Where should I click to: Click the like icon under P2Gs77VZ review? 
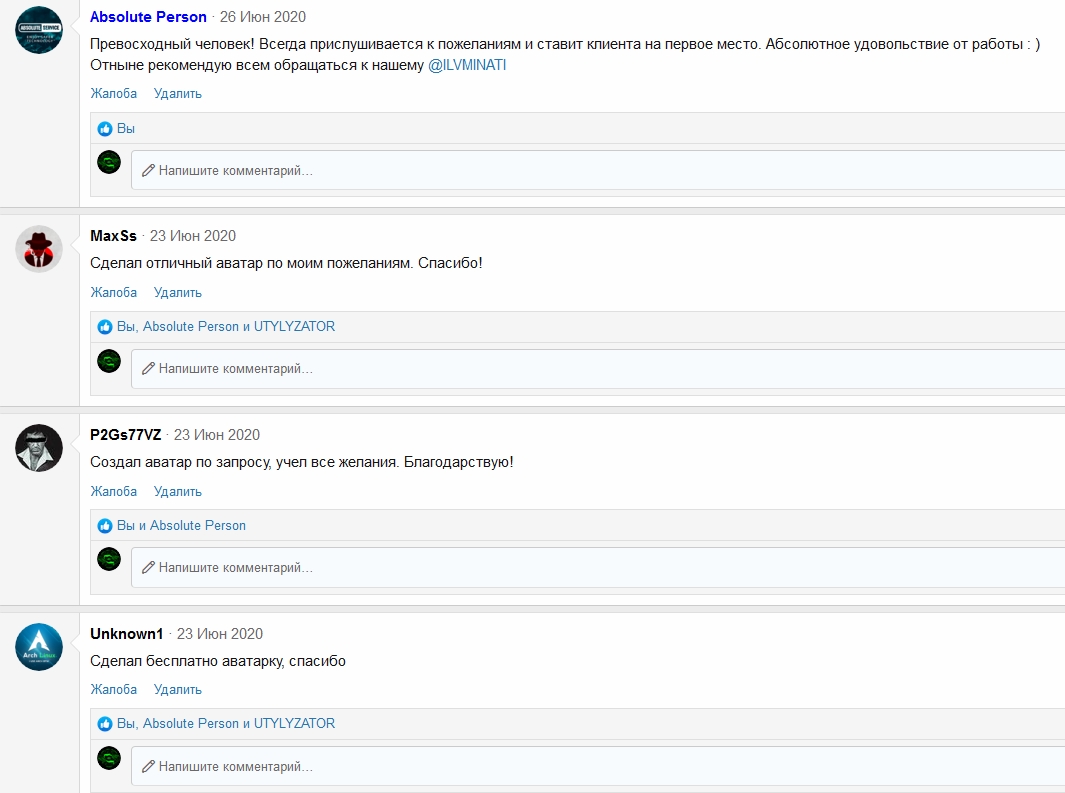pos(105,525)
